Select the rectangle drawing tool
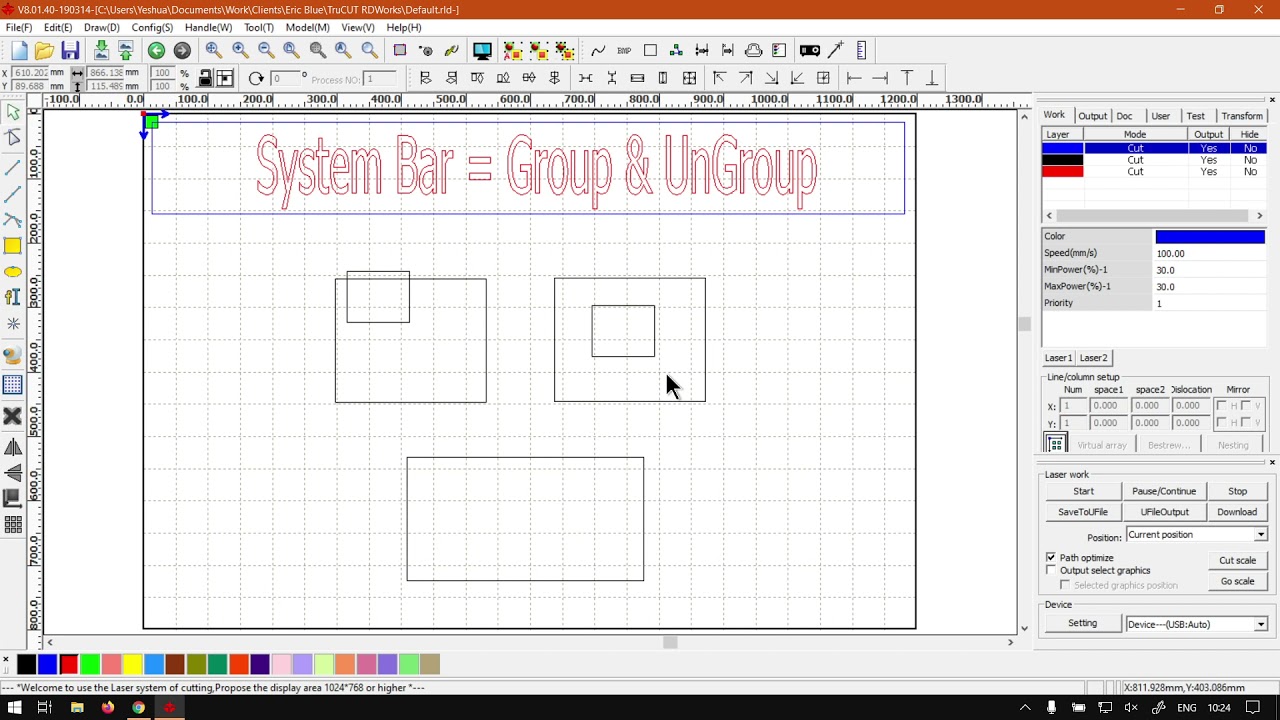The width and height of the screenshot is (1280, 720). 13,246
